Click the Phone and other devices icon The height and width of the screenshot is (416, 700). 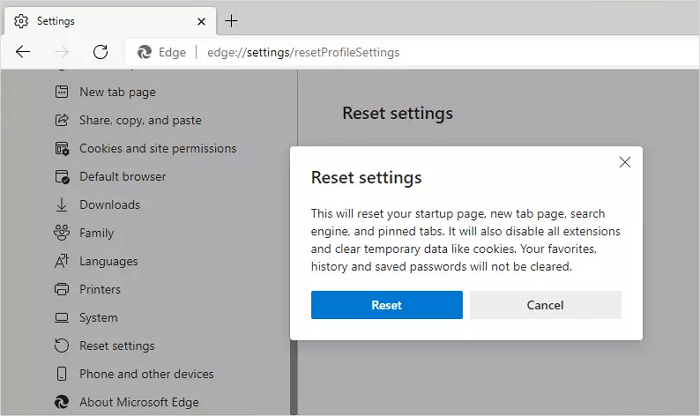(60, 374)
